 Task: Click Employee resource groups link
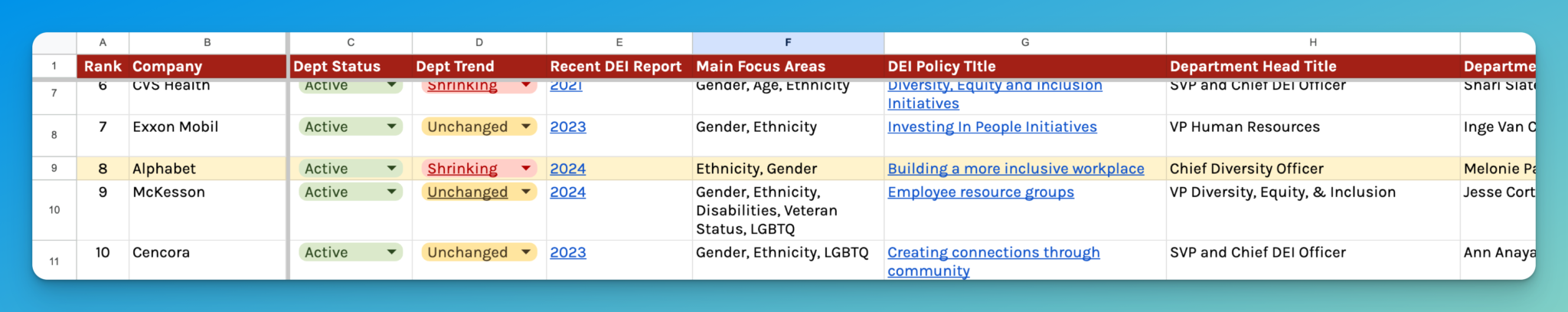coord(980,192)
